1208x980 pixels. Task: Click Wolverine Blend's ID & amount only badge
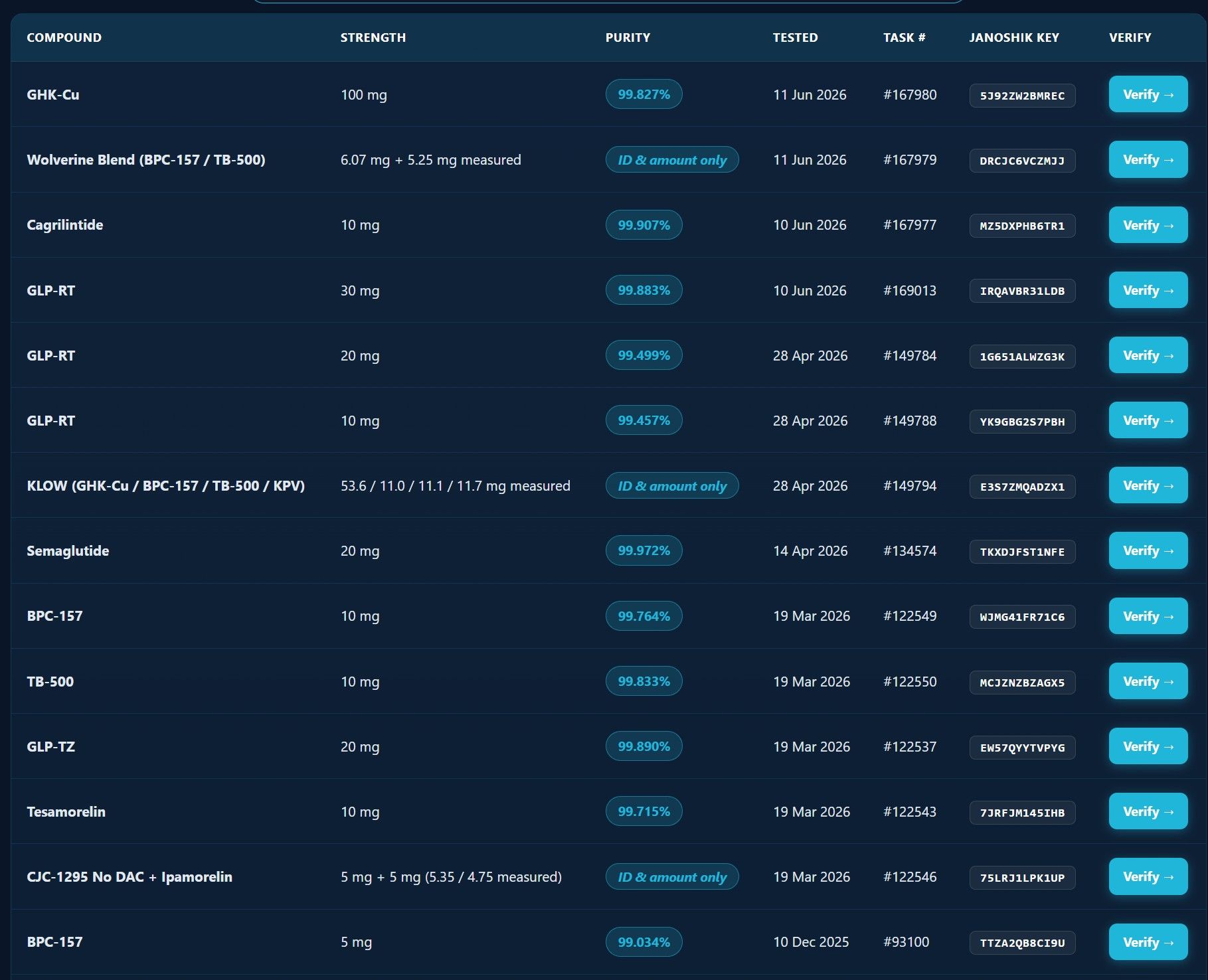point(672,160)
